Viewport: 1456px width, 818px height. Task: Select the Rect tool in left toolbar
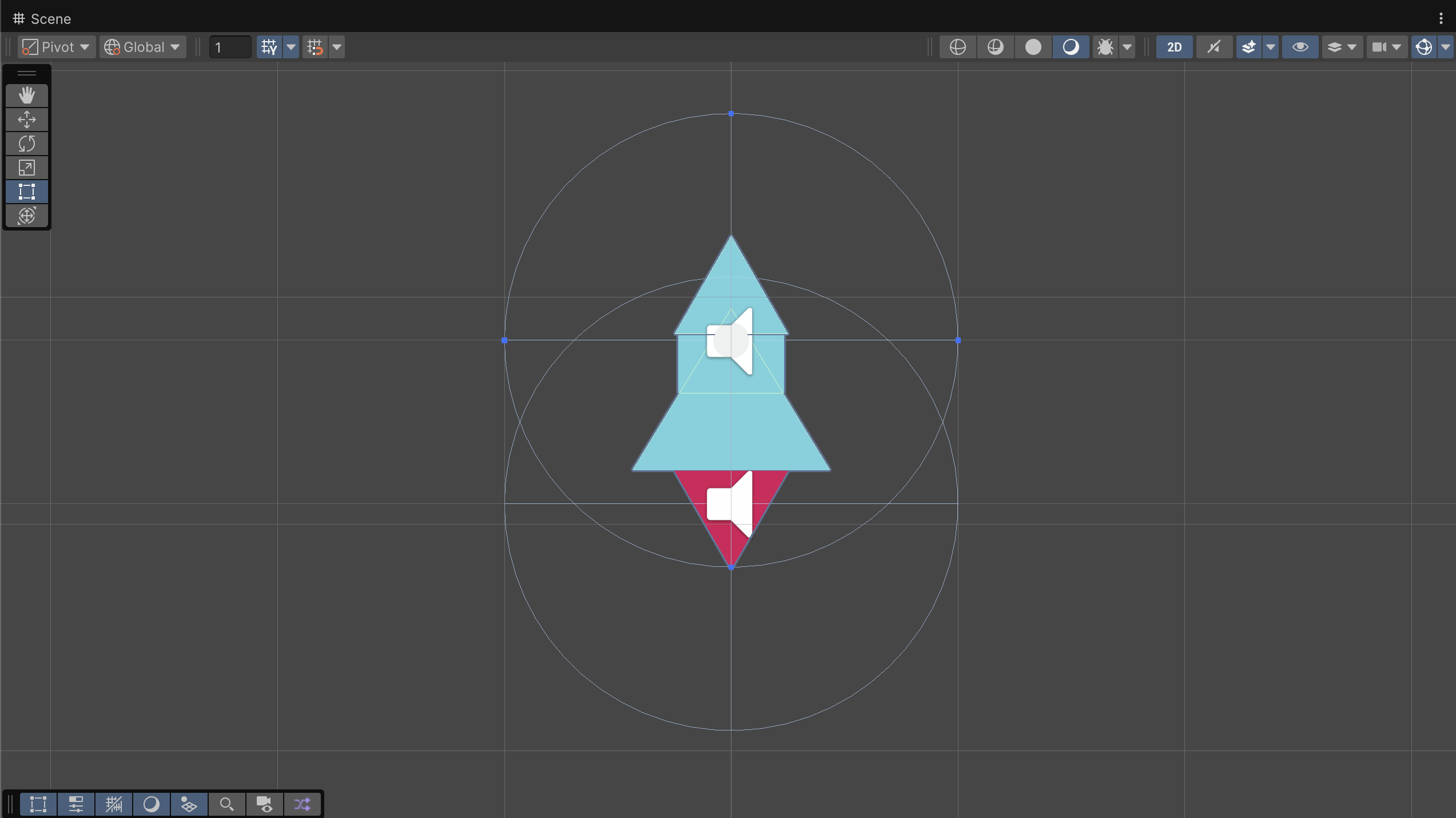click(x=26, y=191)
